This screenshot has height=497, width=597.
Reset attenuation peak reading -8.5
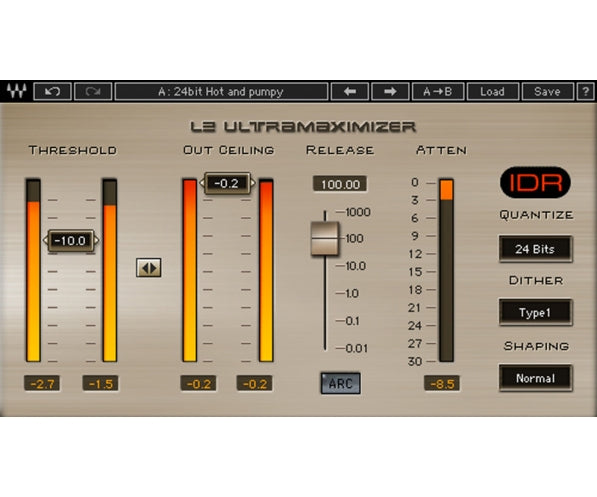[442, 383]
